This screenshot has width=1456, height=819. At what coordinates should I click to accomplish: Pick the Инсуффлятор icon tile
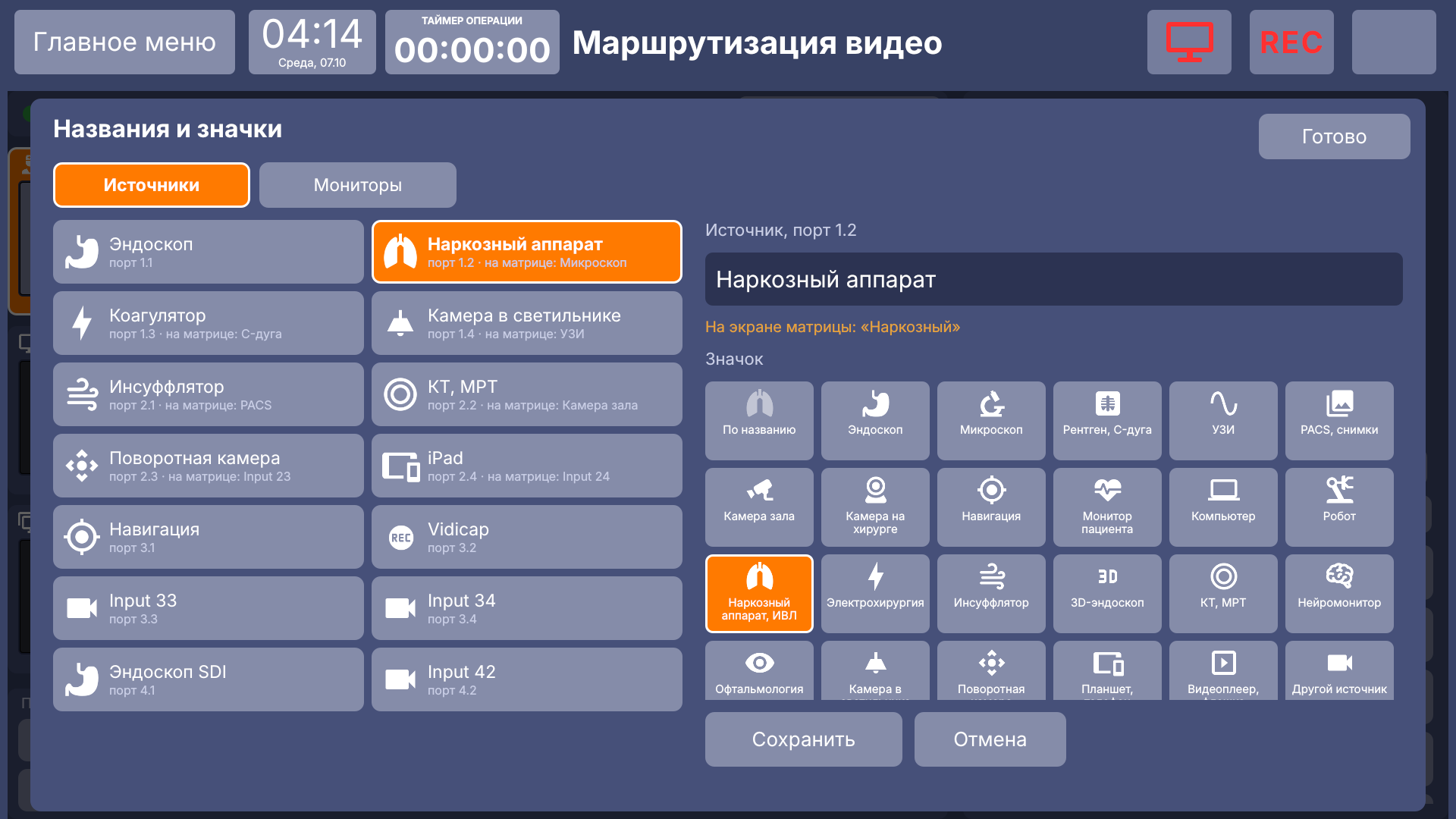coord(991,593)
